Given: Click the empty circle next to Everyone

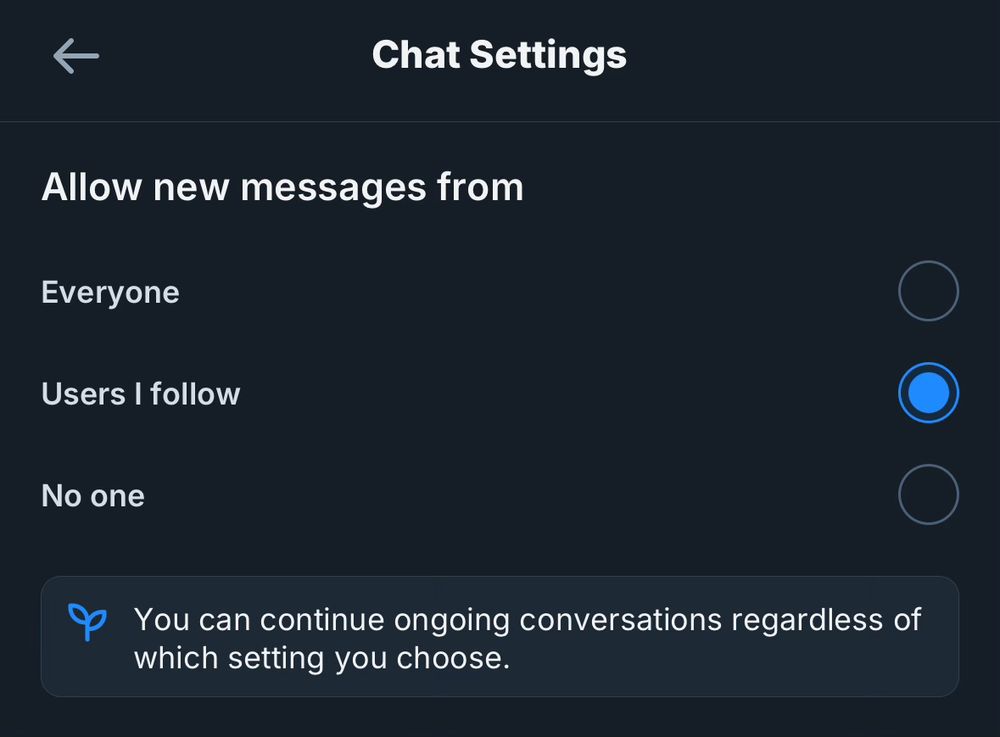Looking at the screenshot, I should click(x=928, y=291).
